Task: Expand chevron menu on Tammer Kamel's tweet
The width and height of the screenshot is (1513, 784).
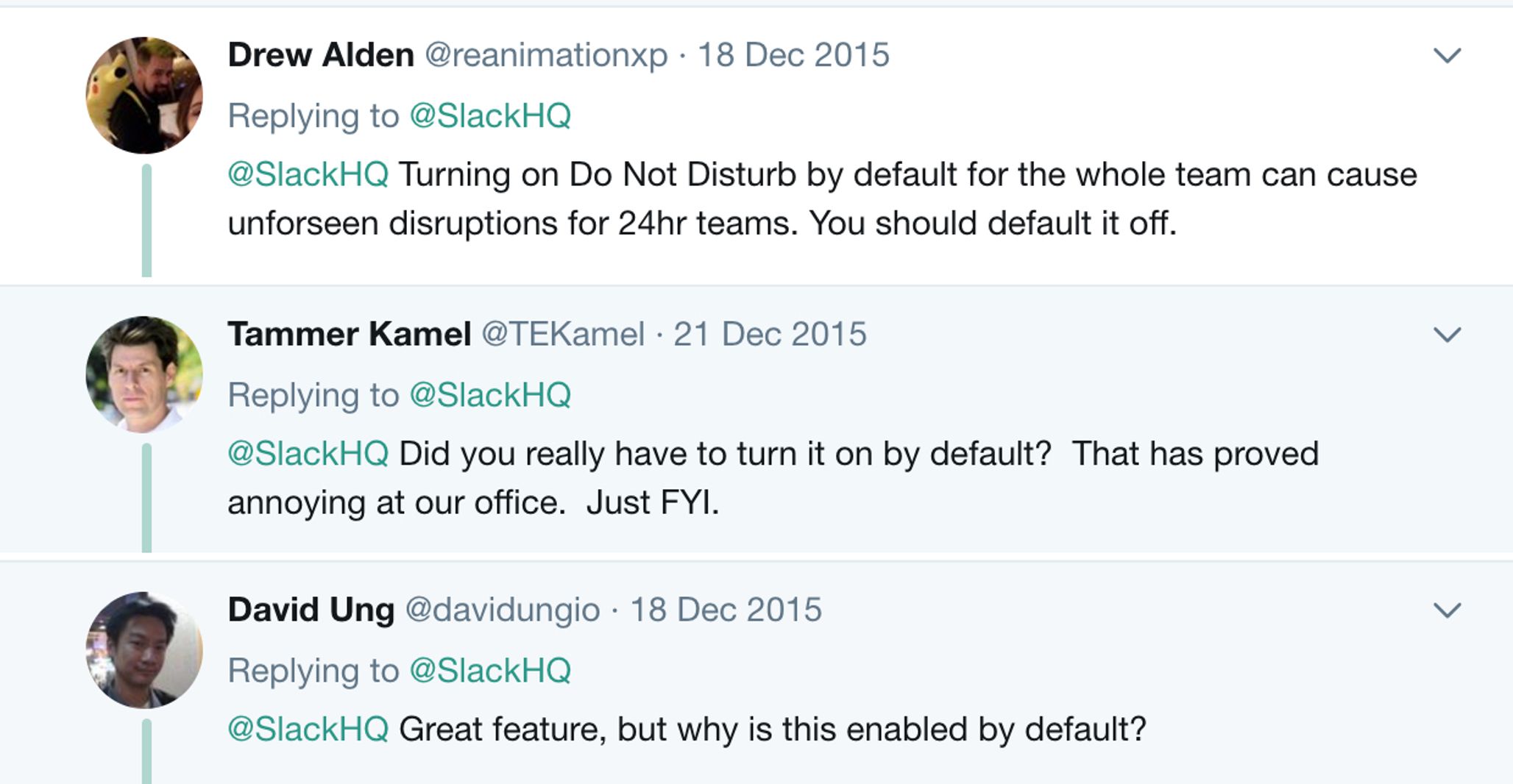Action: pos(1447,335)
